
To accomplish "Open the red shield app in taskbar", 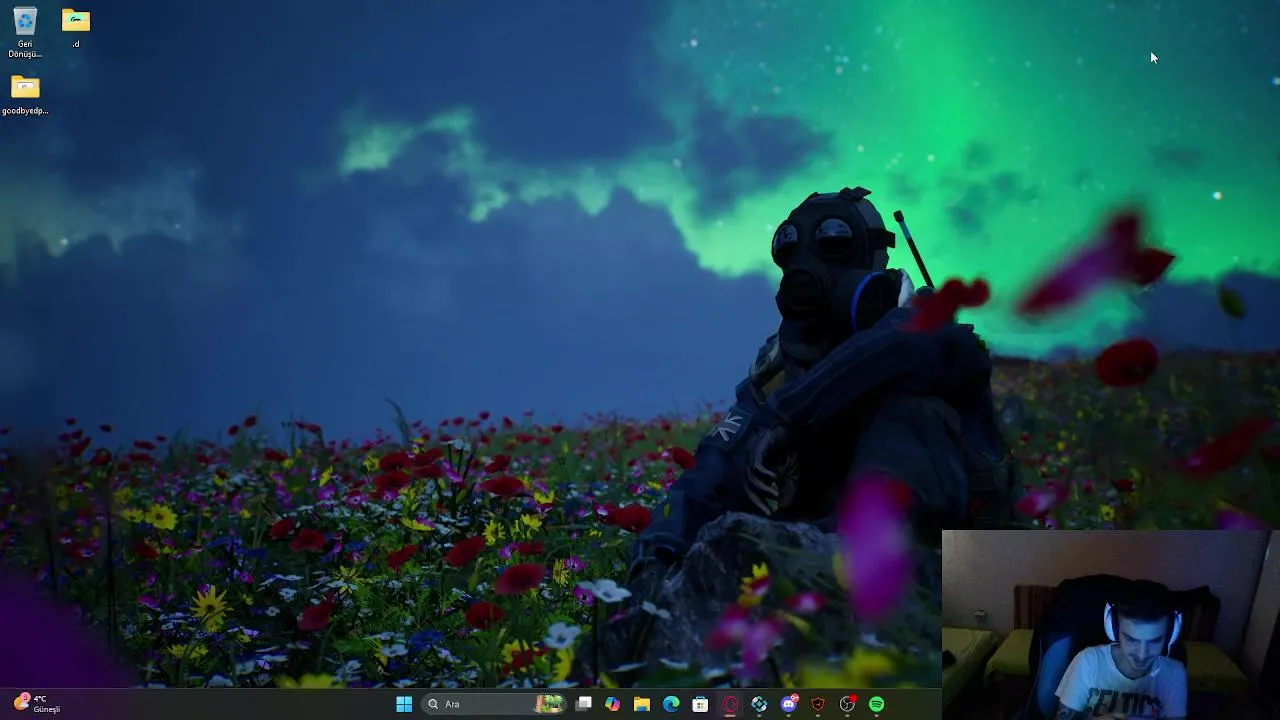I will point(818,704).
